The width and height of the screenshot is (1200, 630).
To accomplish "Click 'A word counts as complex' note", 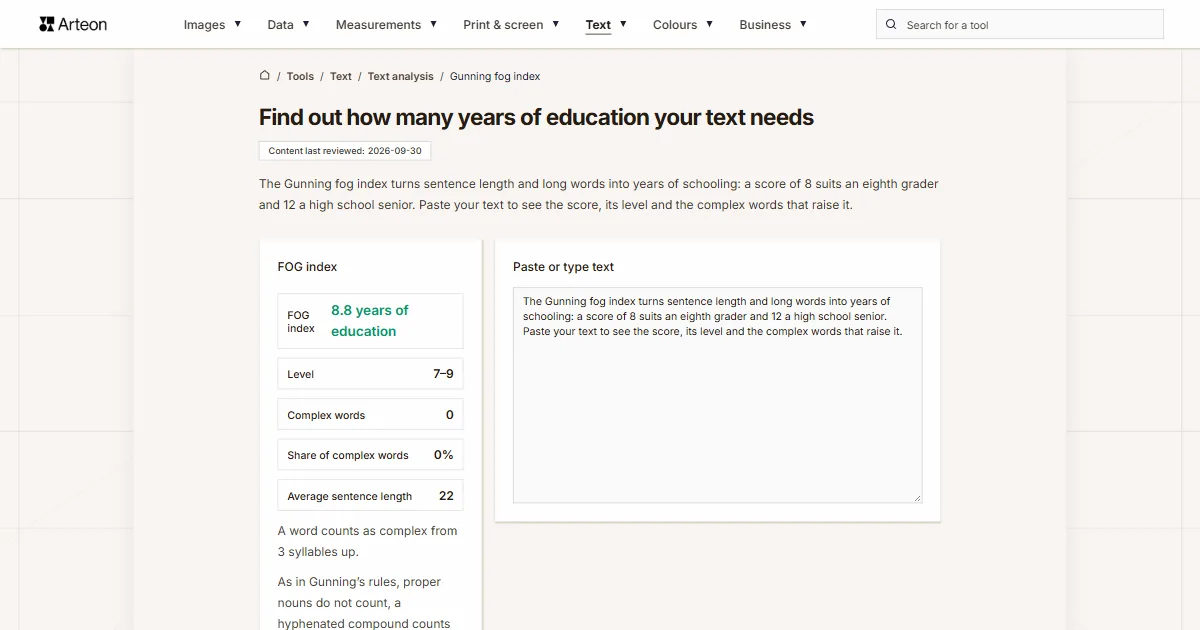I will click(x=368, y=541).
